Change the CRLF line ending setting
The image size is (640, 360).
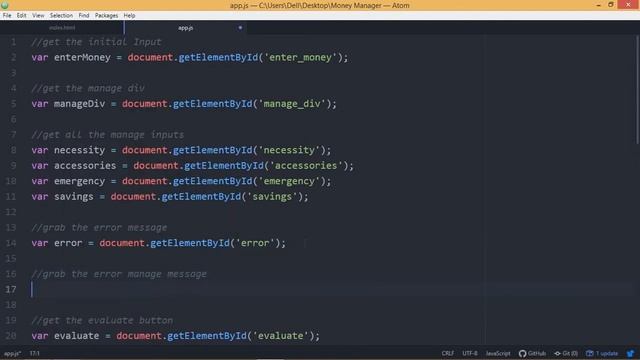click(x=447, y=353)
